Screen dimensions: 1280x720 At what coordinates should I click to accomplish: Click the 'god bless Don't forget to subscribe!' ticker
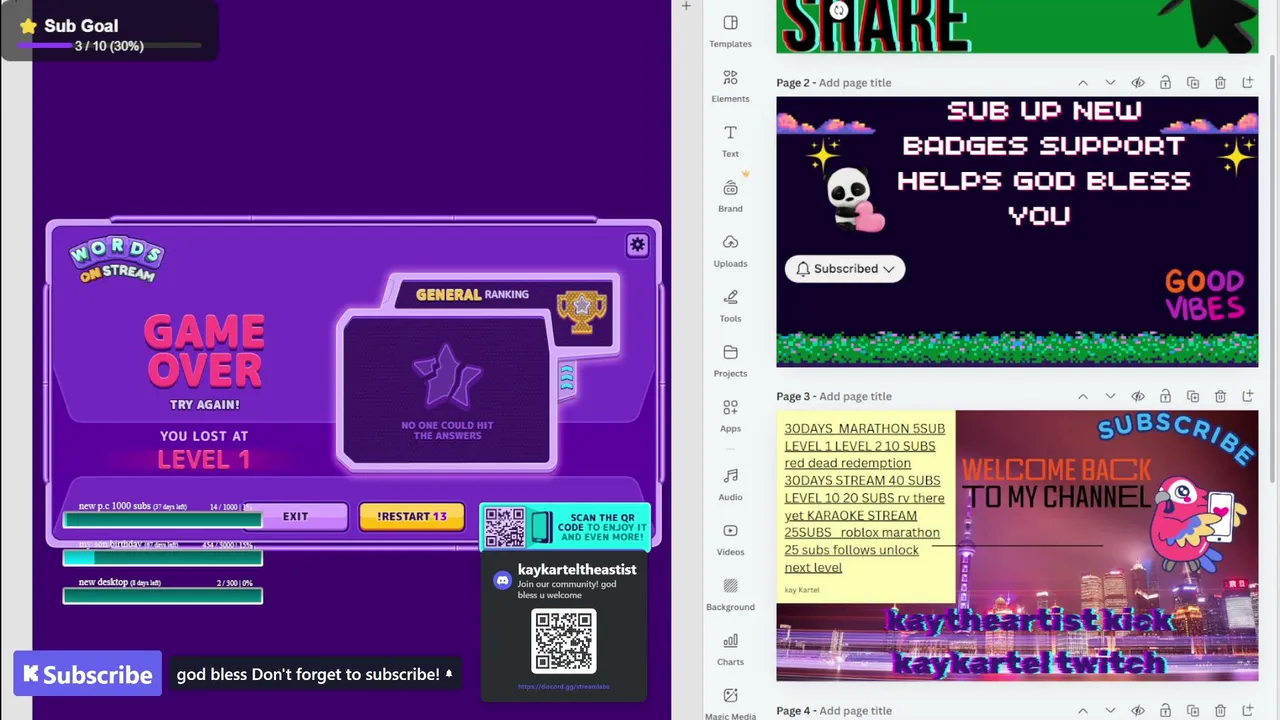[314, 674]
